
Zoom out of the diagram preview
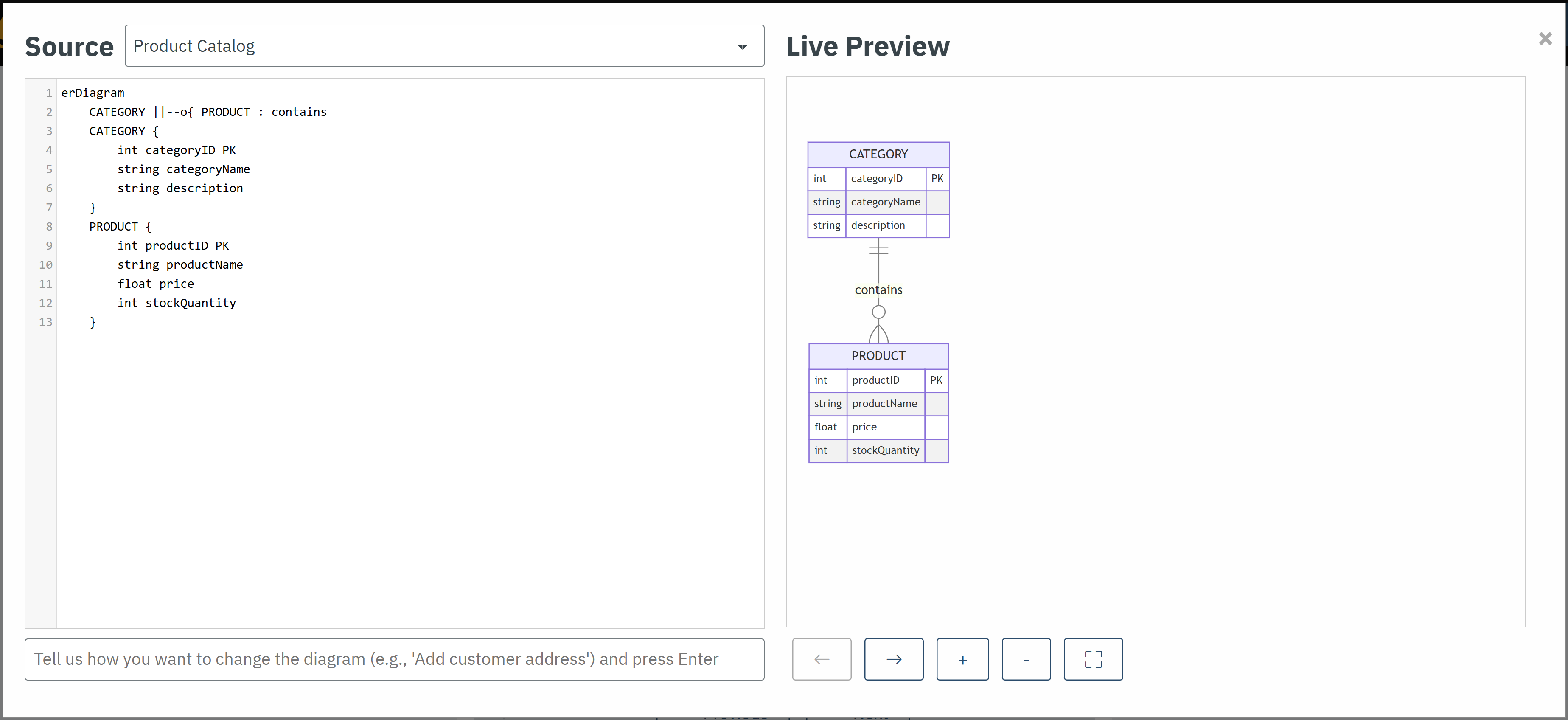[x=1026, y=659]
